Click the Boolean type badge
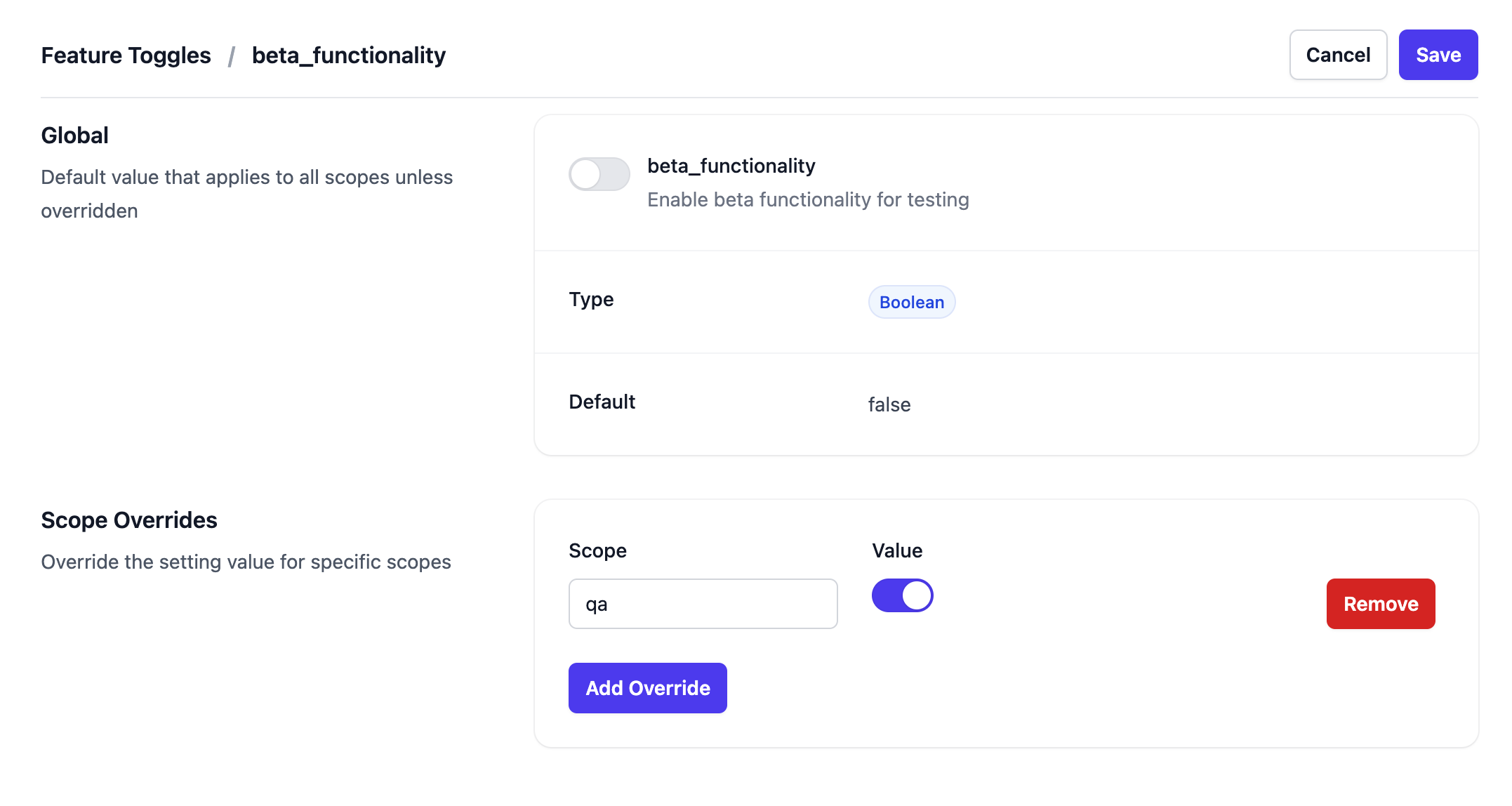This screenshot has height=806, width=1512. click(911, 302)
